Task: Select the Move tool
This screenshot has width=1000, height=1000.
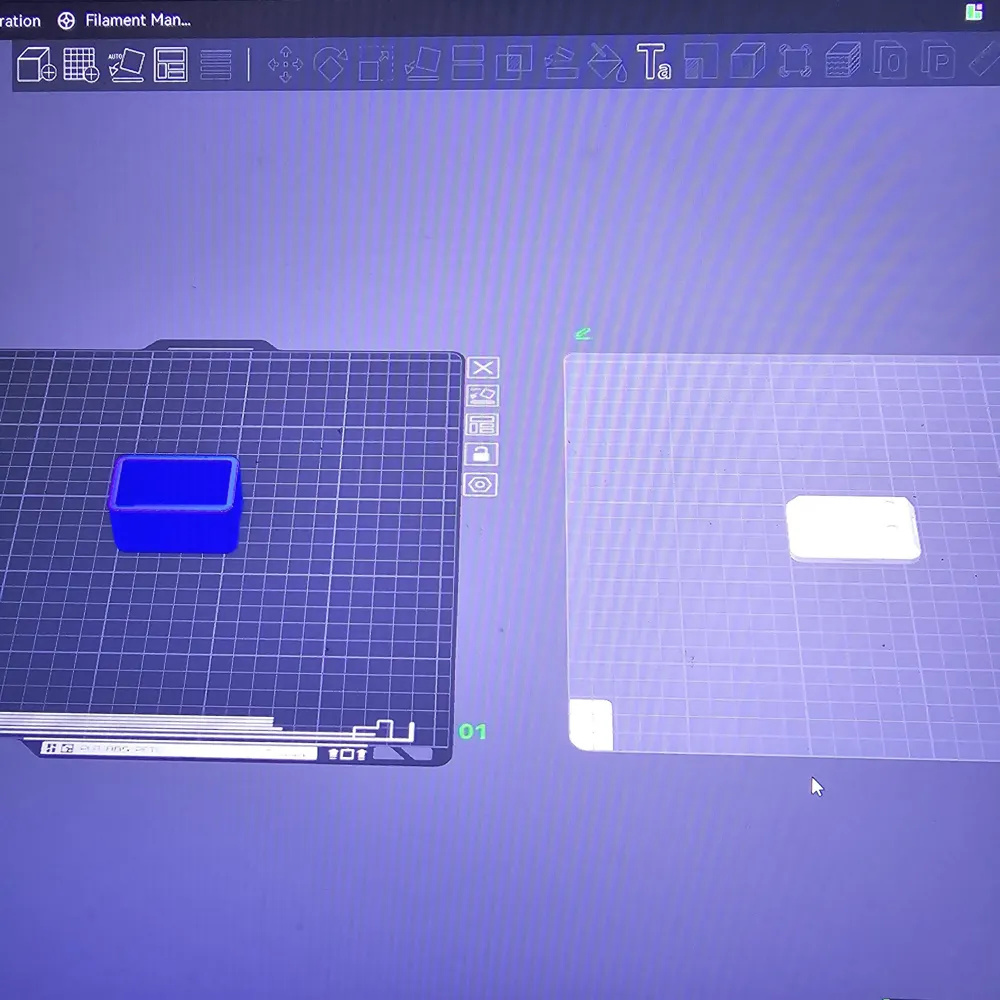Action: [285, 64]
